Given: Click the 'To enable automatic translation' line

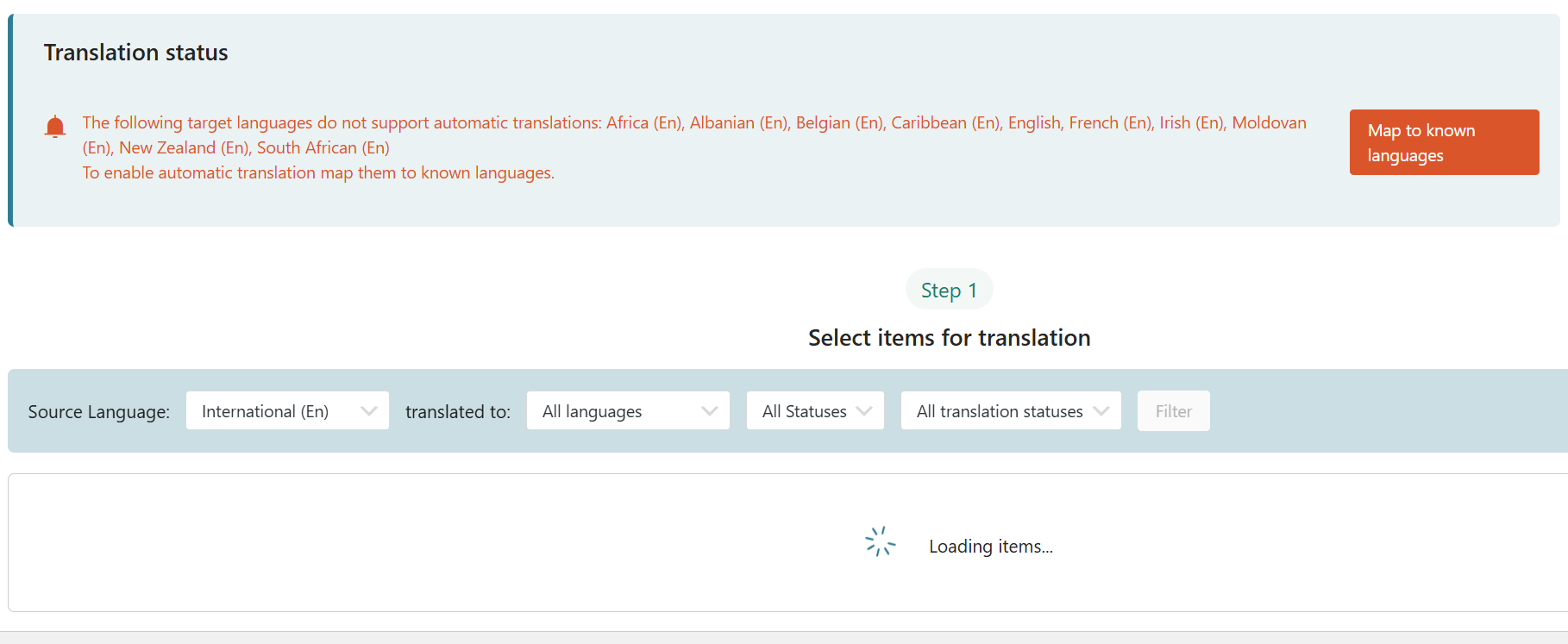Looking at the screenshot, I should tap(318, 173).
